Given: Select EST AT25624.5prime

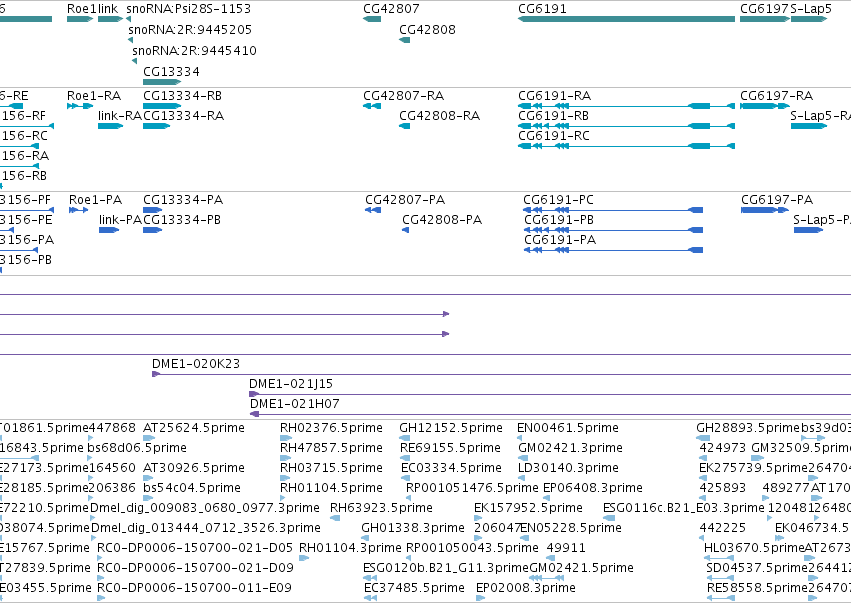Looking at the screenshot, I should [x=194, y=428].
